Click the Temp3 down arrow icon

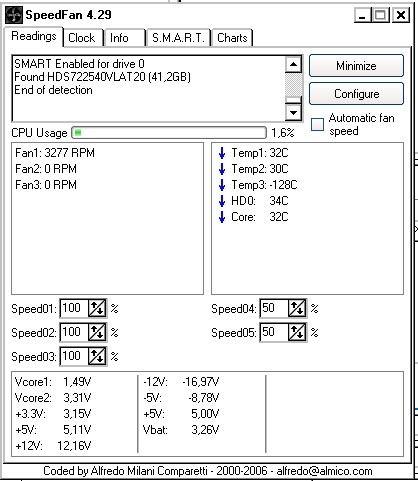(x=222, y=185)
